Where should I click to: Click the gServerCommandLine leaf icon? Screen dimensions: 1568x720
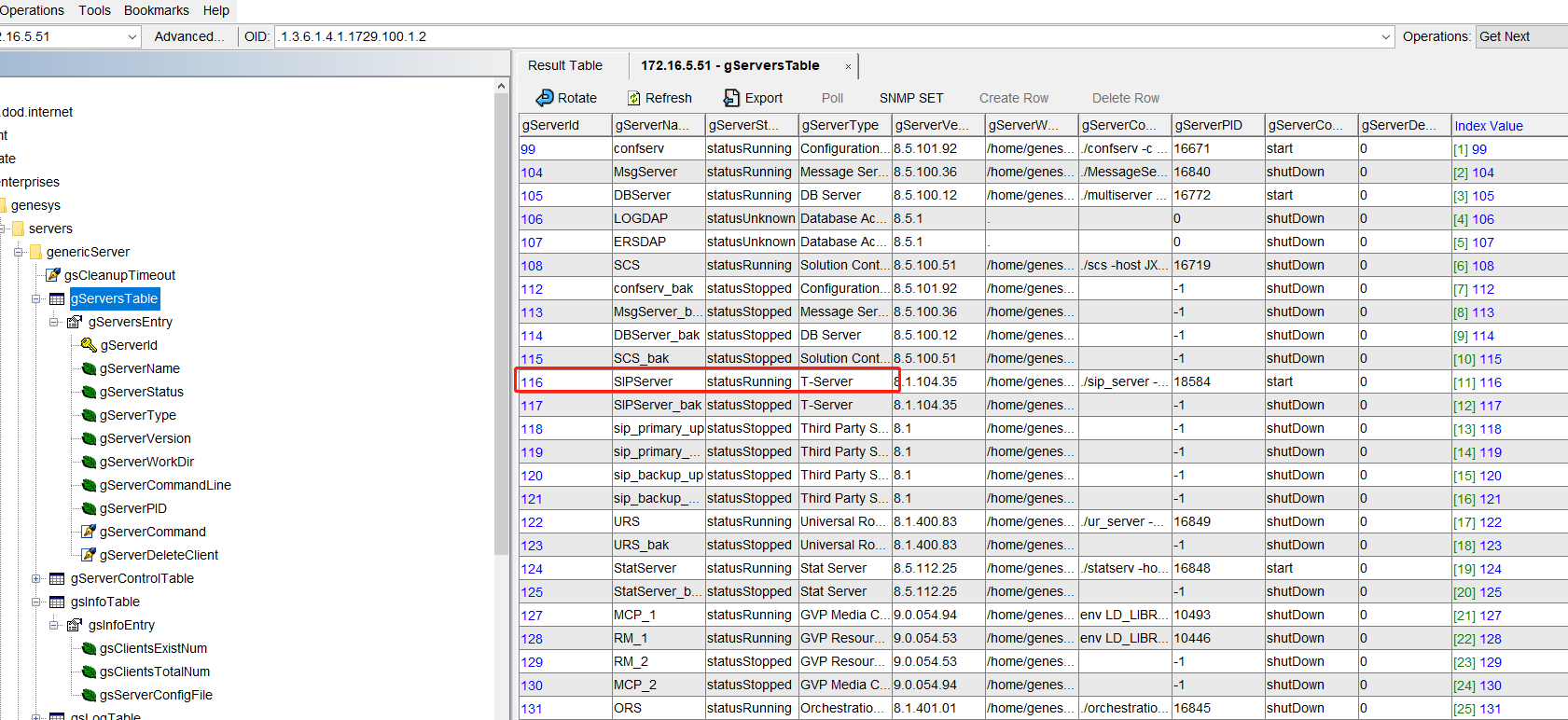click(89, 485)
